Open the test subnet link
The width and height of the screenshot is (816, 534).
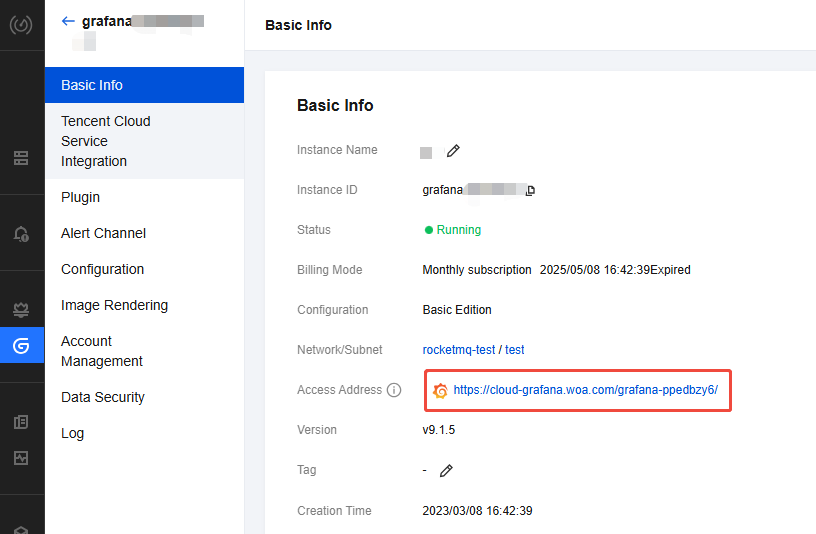tap(514, 350)
